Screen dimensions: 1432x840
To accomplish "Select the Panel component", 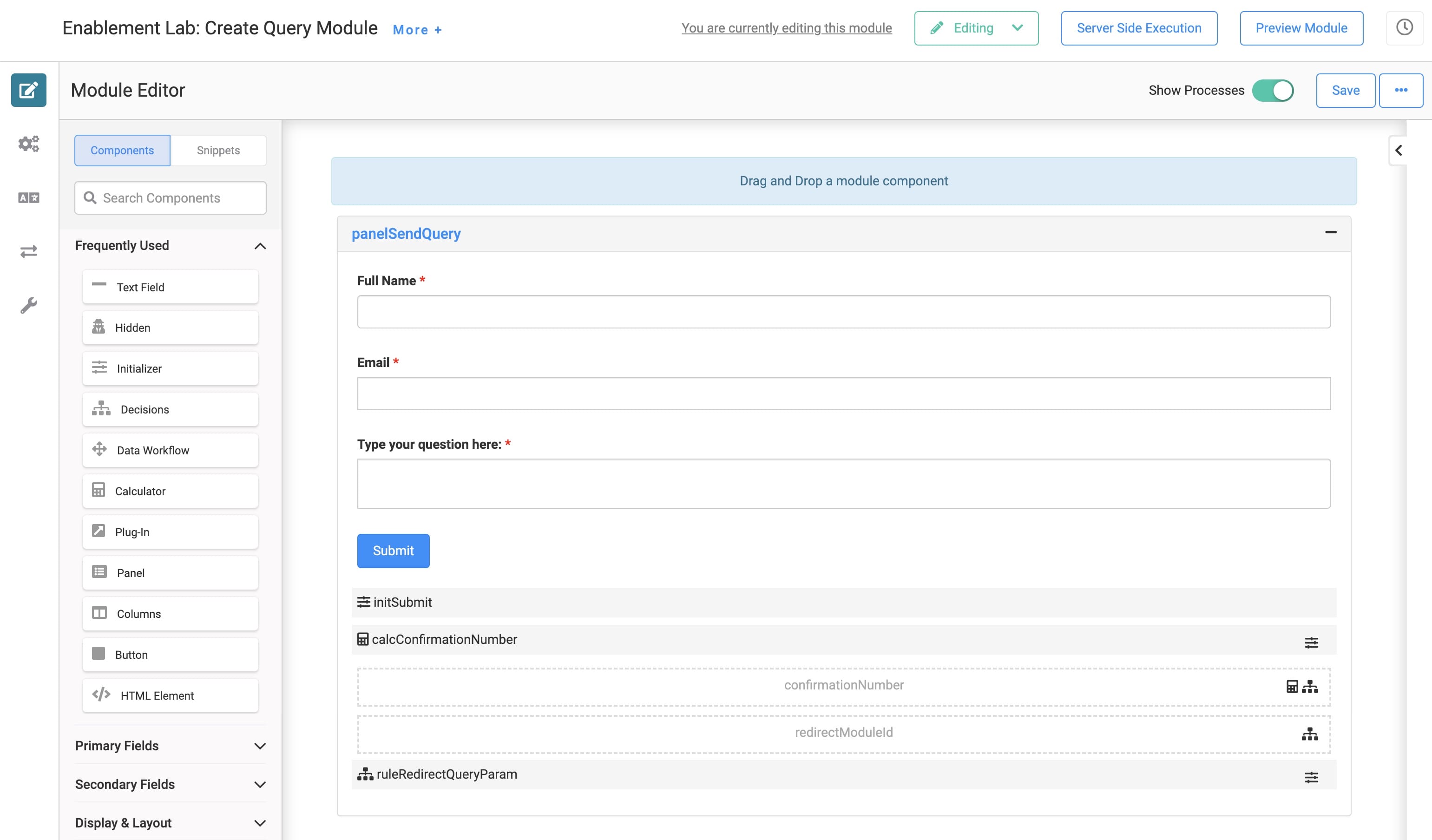I will click(171, 573).
